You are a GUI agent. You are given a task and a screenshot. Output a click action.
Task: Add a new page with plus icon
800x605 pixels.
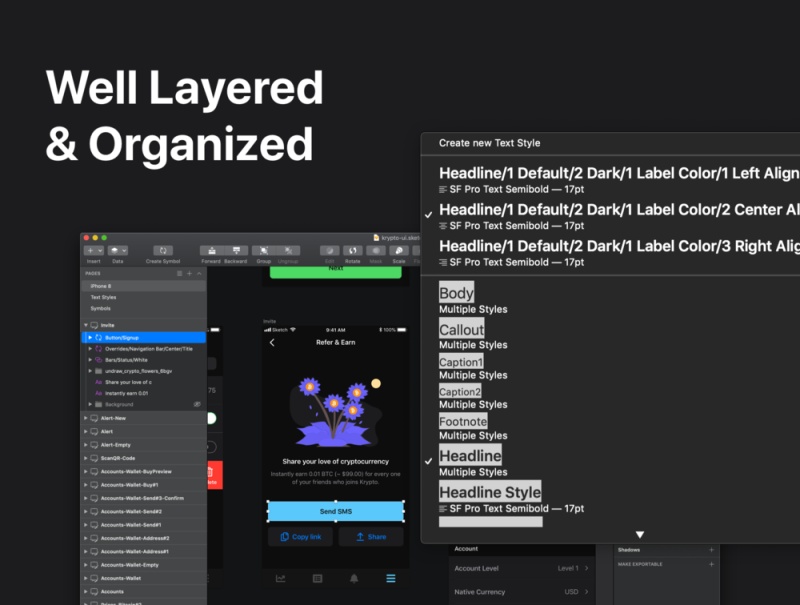coord(189,273)
